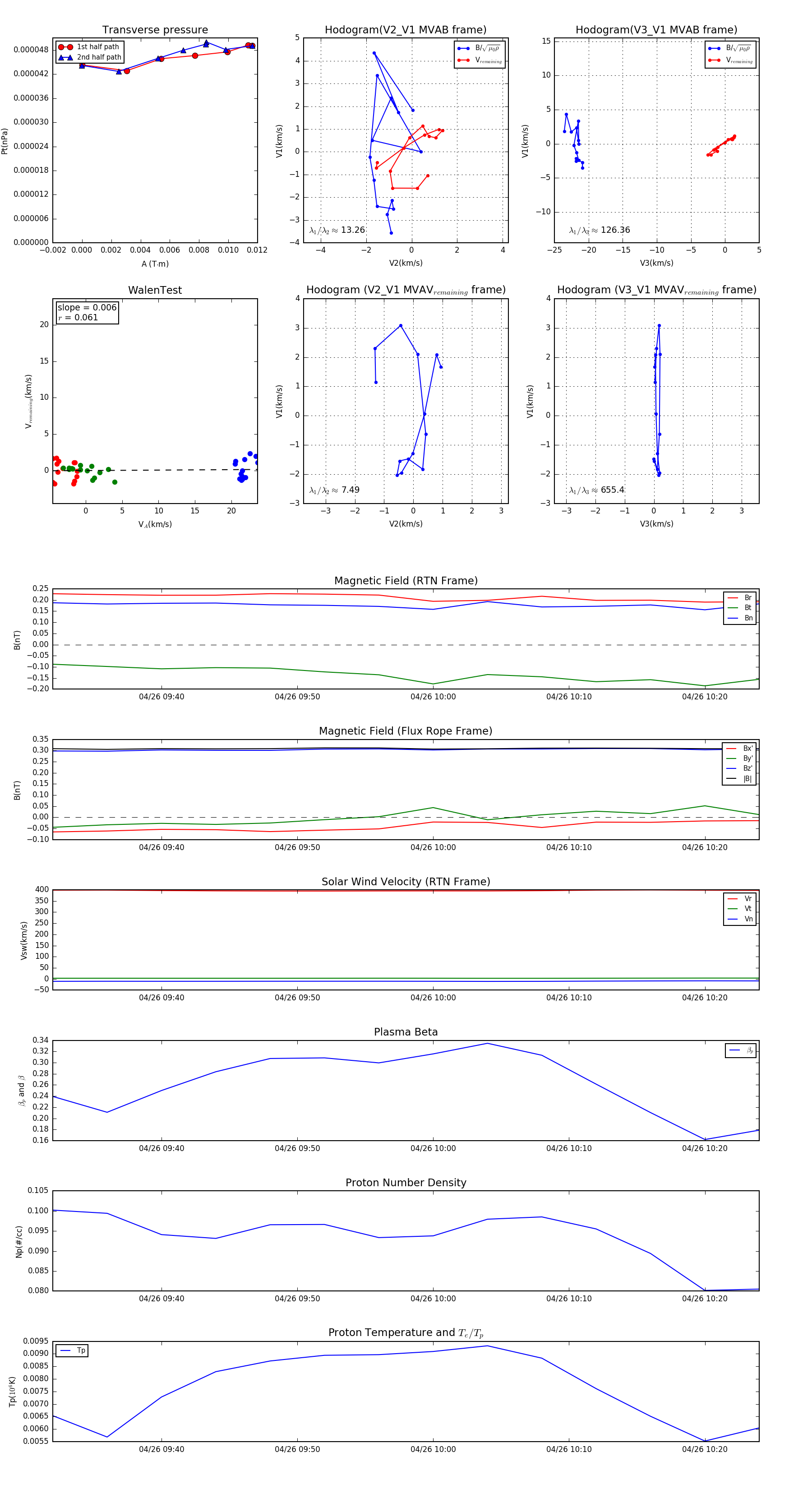Click 'V3(km/s)' x-axis label in MVAB hodogram
The height and width of the screenshot is (1489, 812).
(656, 263)
